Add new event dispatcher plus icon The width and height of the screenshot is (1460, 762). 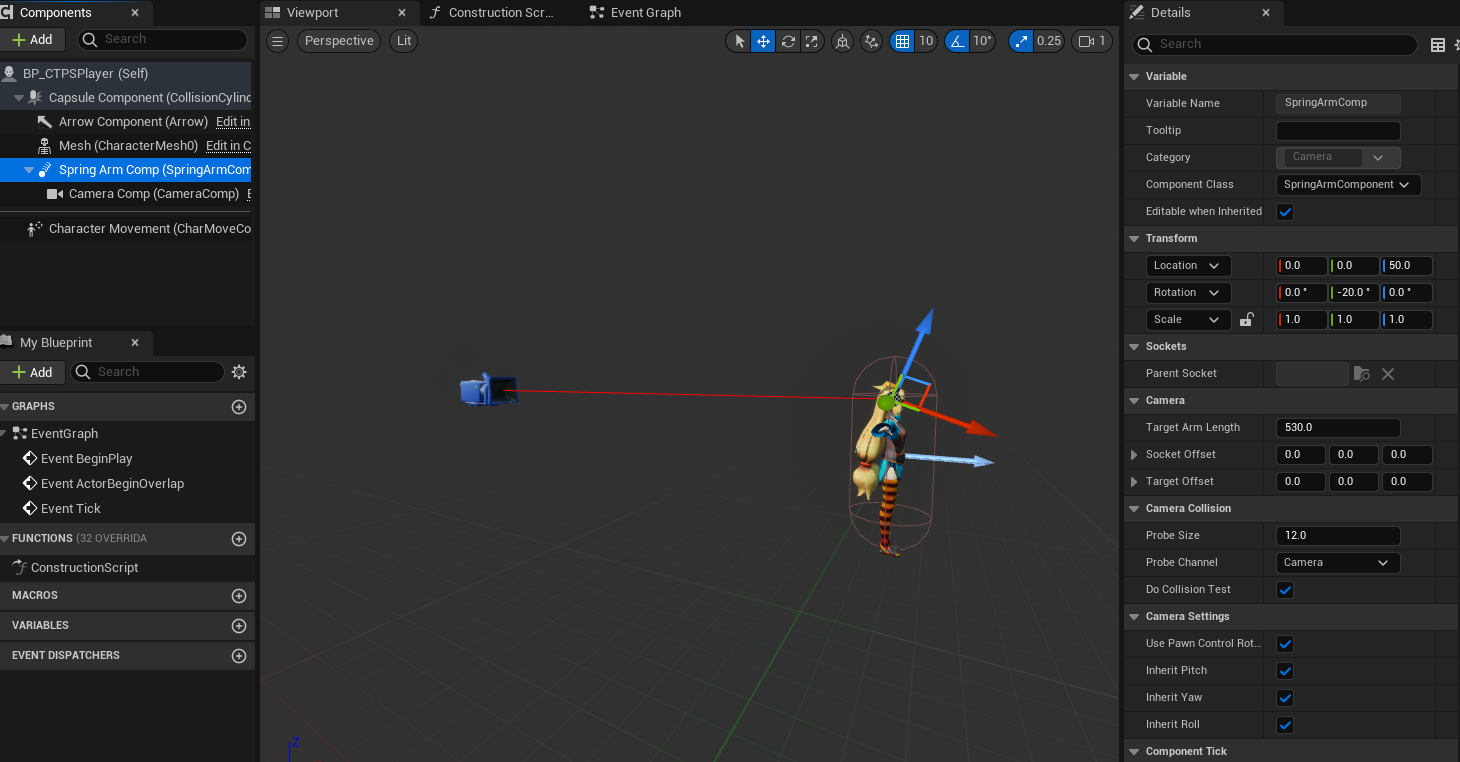tap(239, 656)
